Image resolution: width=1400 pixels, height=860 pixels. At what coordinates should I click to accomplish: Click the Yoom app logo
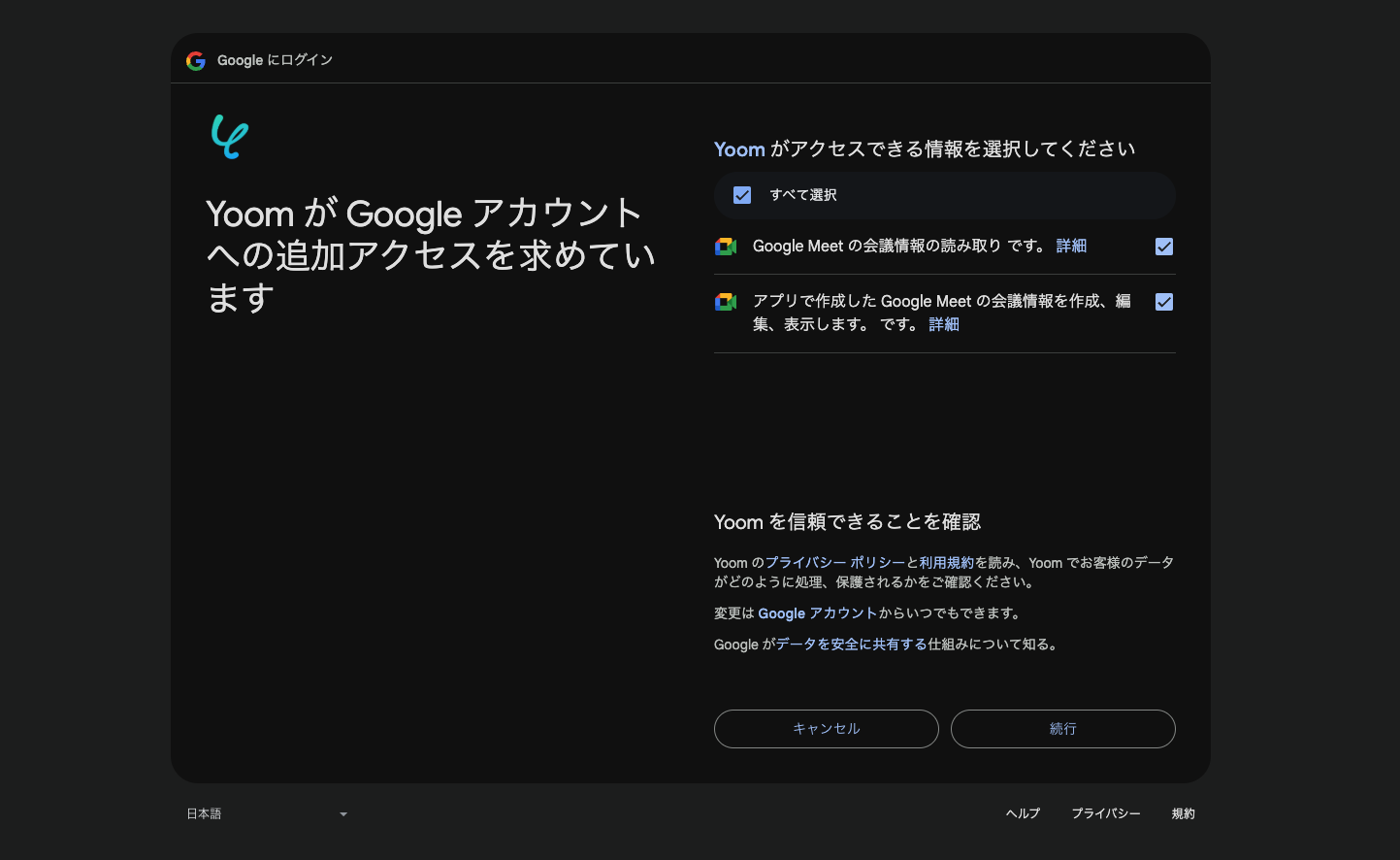(x=230, y=137)
